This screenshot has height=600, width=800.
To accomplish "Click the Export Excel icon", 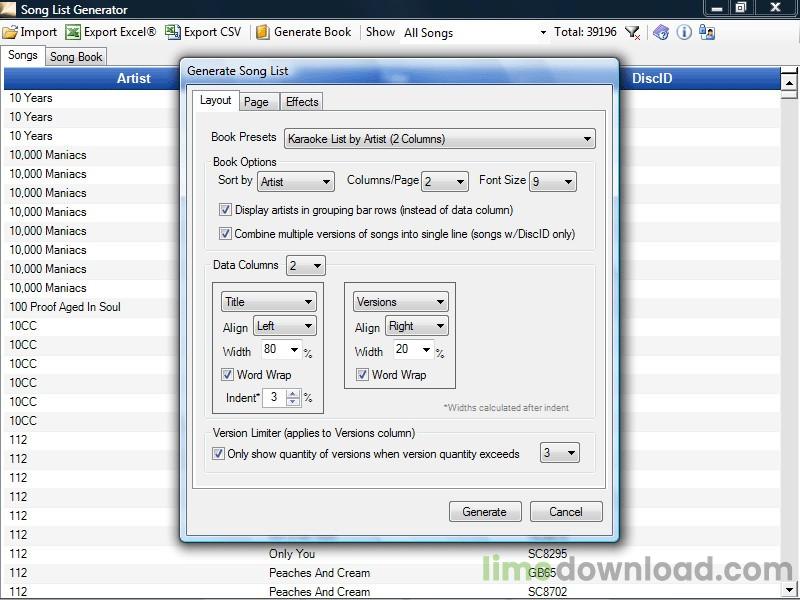I will point(73,32).
